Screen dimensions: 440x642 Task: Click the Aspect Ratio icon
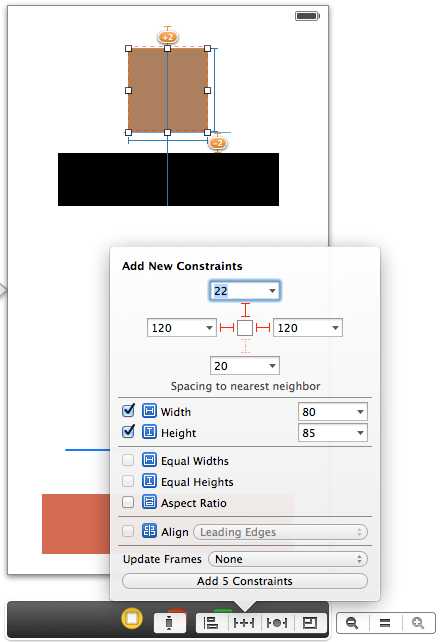point(149,502)
